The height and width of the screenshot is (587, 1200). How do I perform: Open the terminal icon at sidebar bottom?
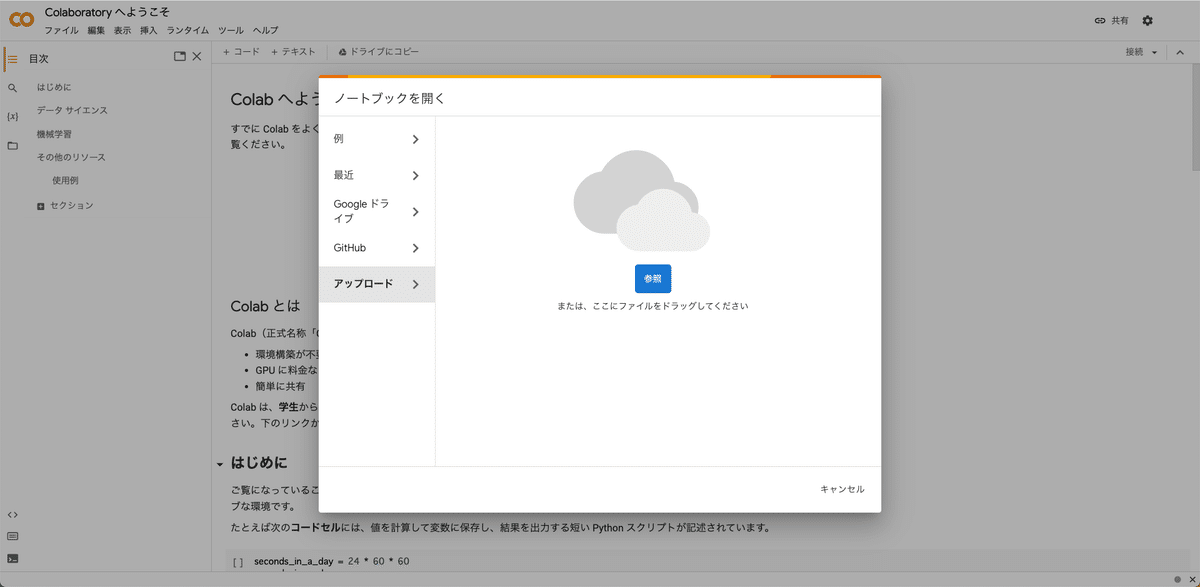click(x=13, y=559)
